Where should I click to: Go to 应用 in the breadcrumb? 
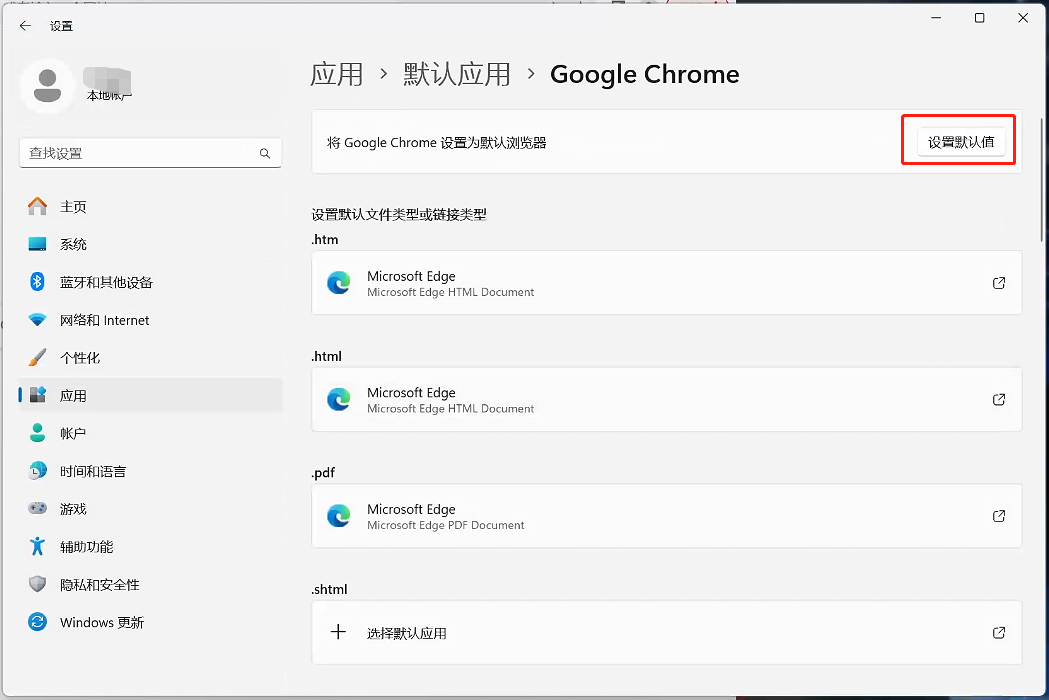(x=337, y=74)
